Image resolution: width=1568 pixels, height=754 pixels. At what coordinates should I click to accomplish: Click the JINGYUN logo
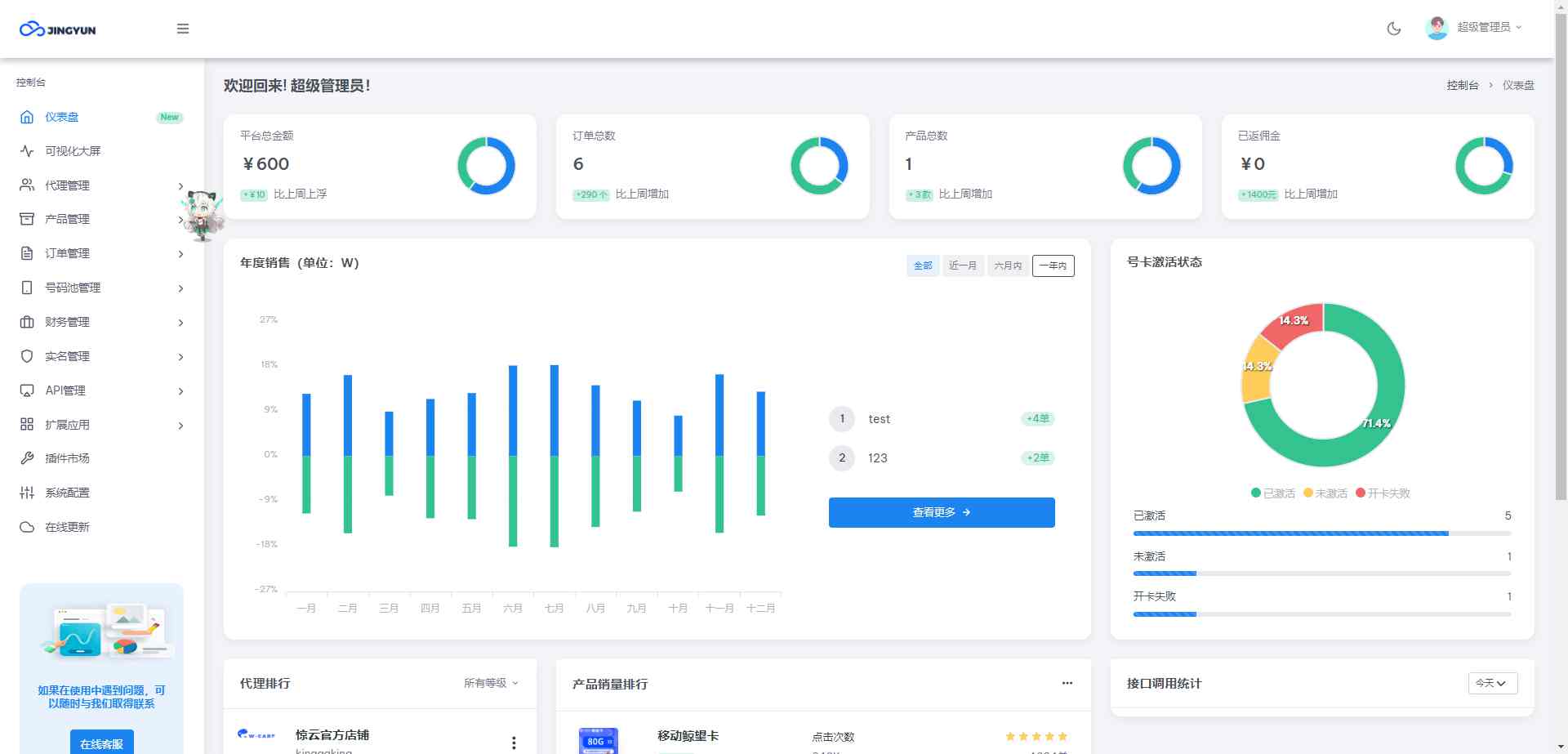pos(58,29)
